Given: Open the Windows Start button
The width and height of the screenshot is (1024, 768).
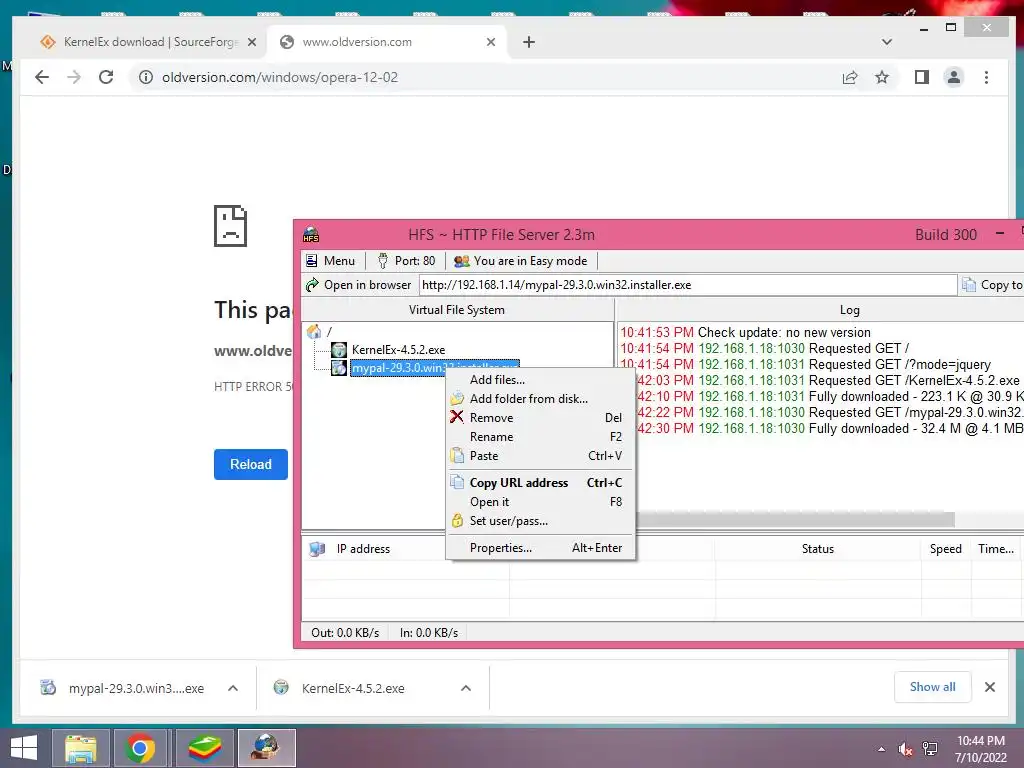Looking at the screenshot, I should (24, 748).
